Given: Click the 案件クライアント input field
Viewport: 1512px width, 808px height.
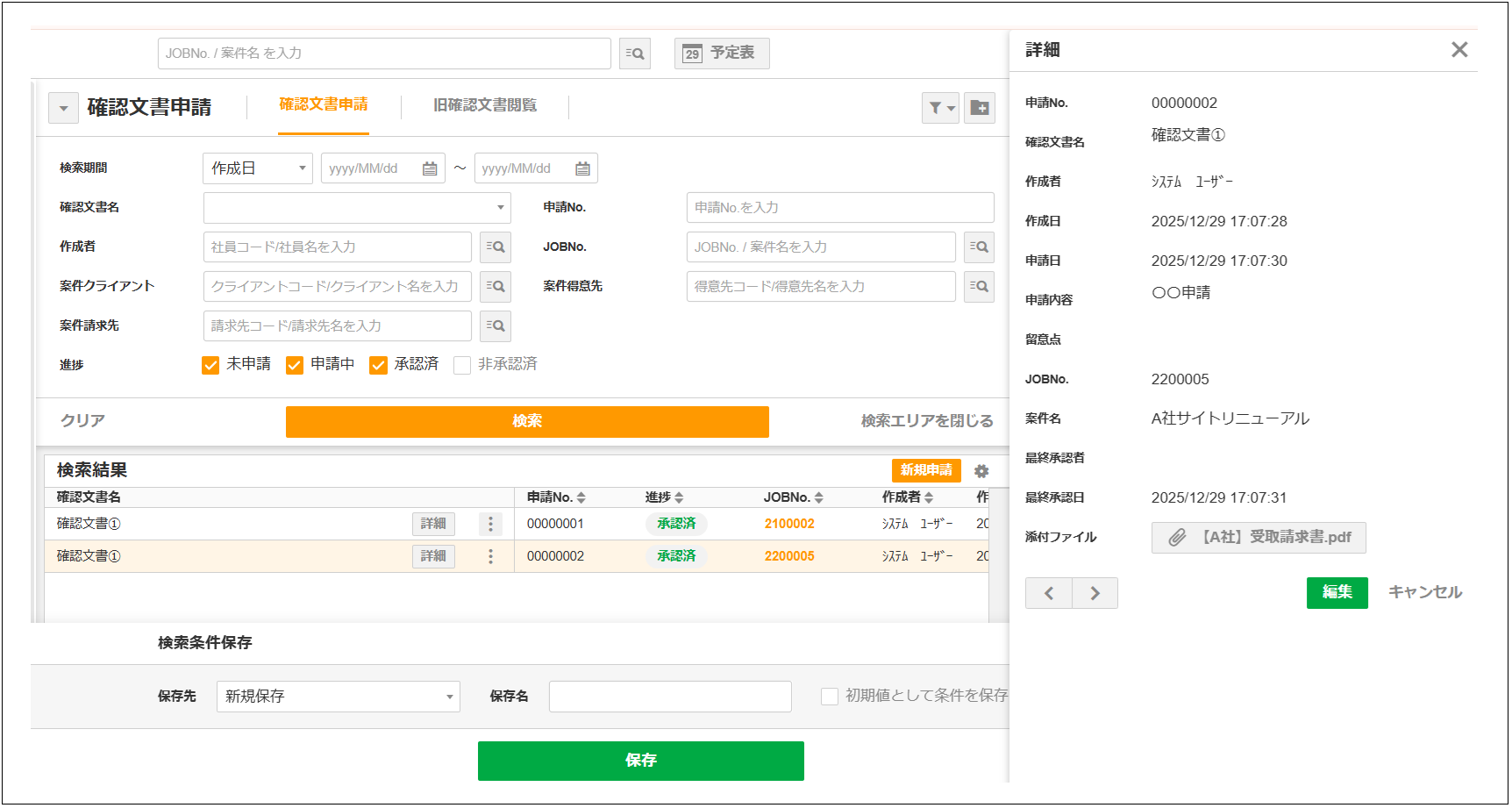Looking at the screenshot, I should click(x=338, y=287).
